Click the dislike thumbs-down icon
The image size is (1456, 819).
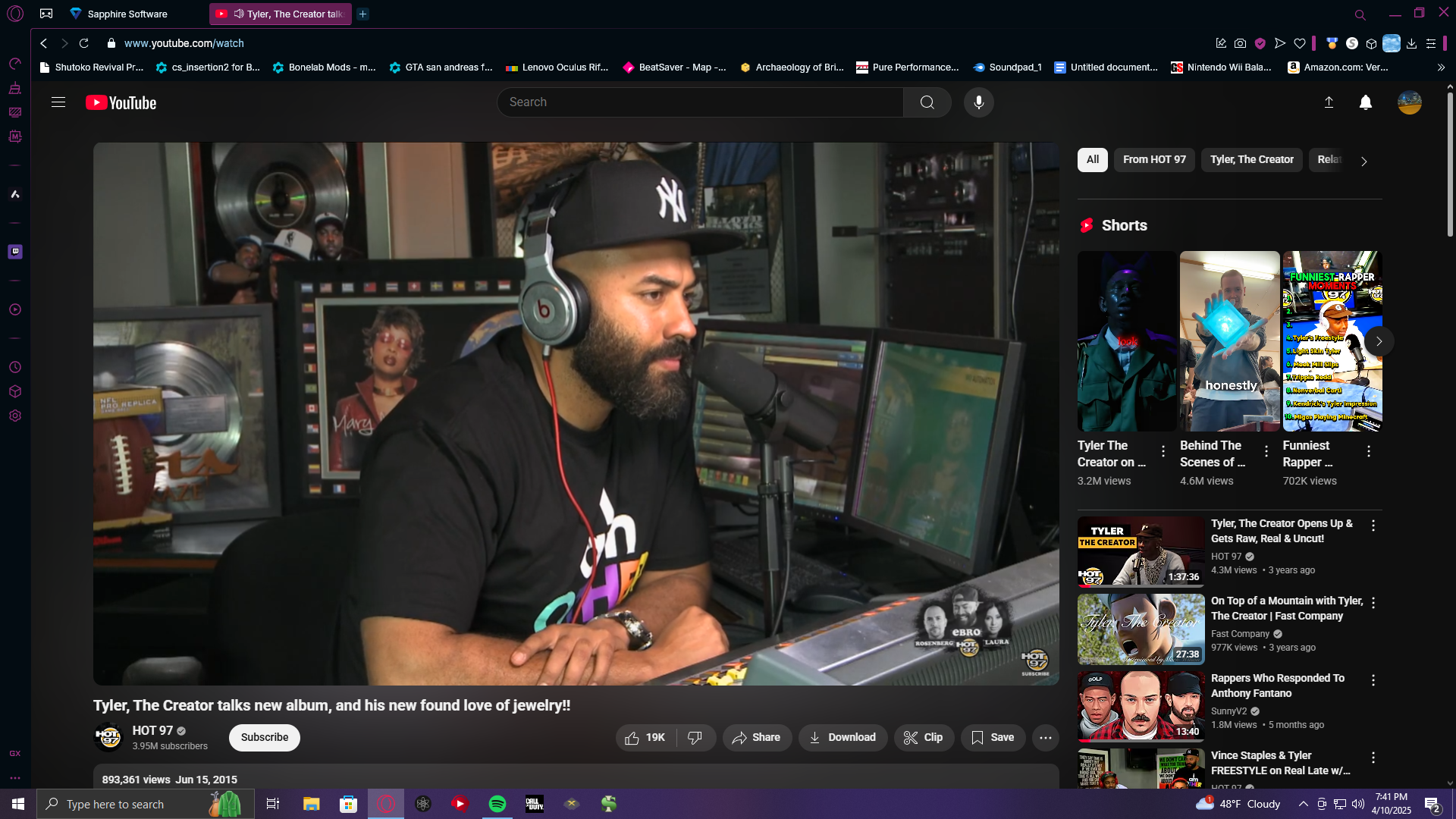pyautogui.click(x=695, y=737)
